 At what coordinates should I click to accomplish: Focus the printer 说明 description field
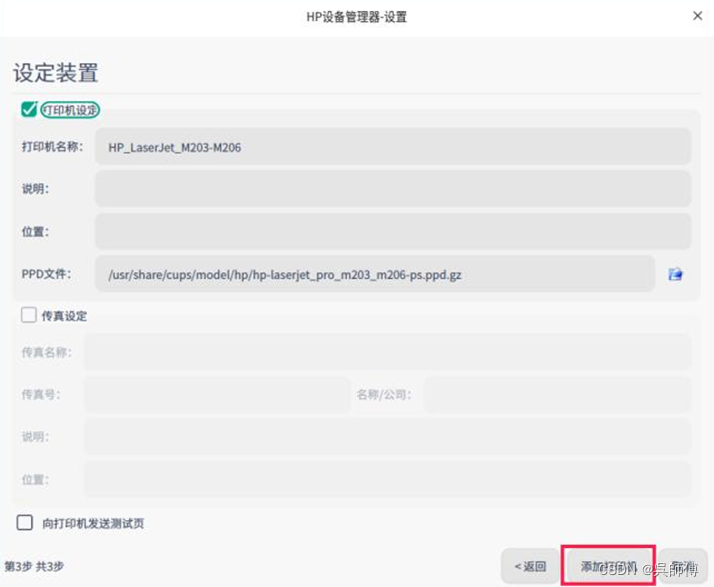(x=393, y=189)
